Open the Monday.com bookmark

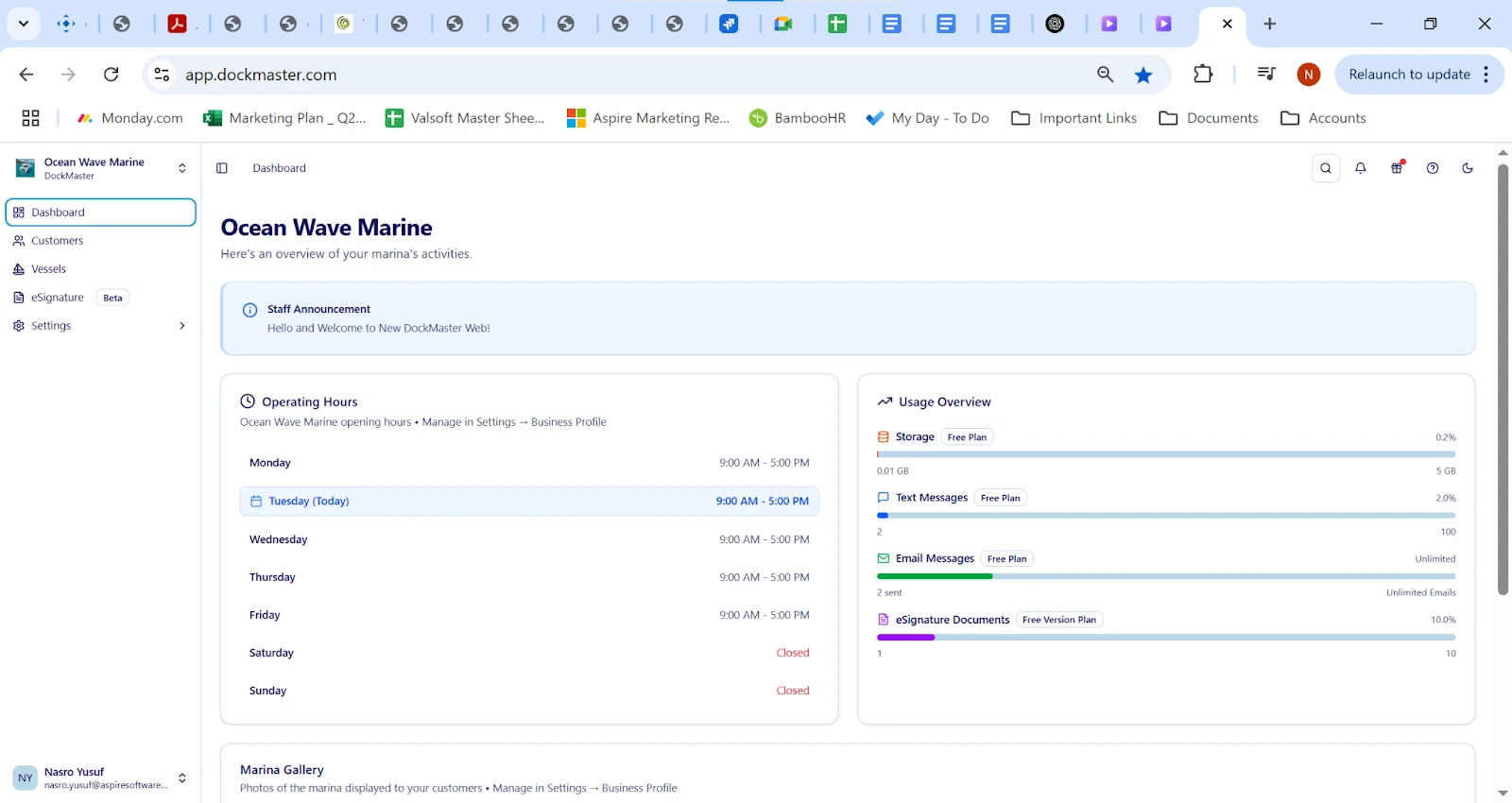point(130,118)
